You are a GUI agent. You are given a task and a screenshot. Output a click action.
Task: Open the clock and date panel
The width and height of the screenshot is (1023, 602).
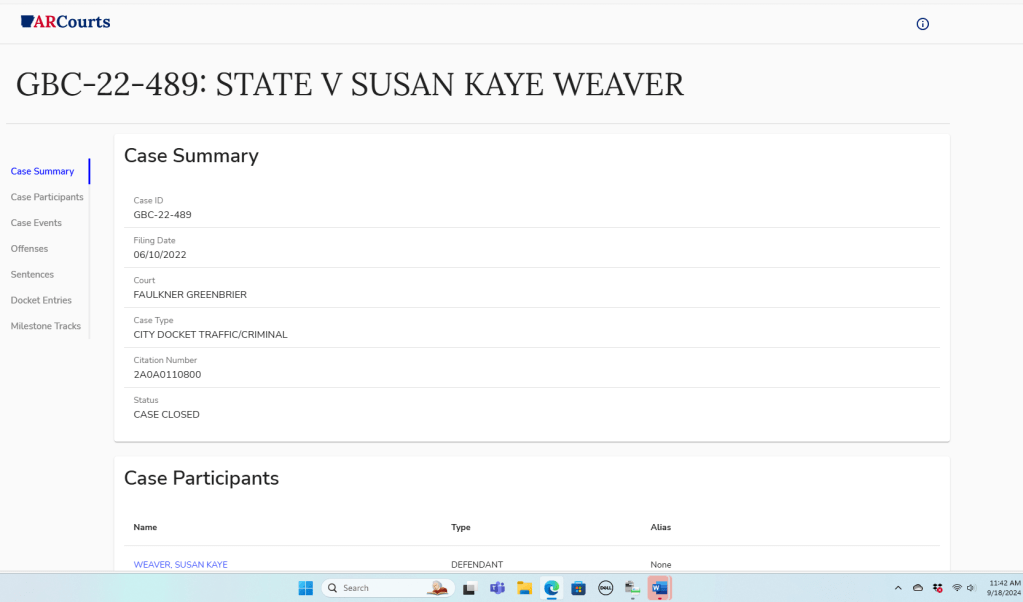coord(1003,588)
